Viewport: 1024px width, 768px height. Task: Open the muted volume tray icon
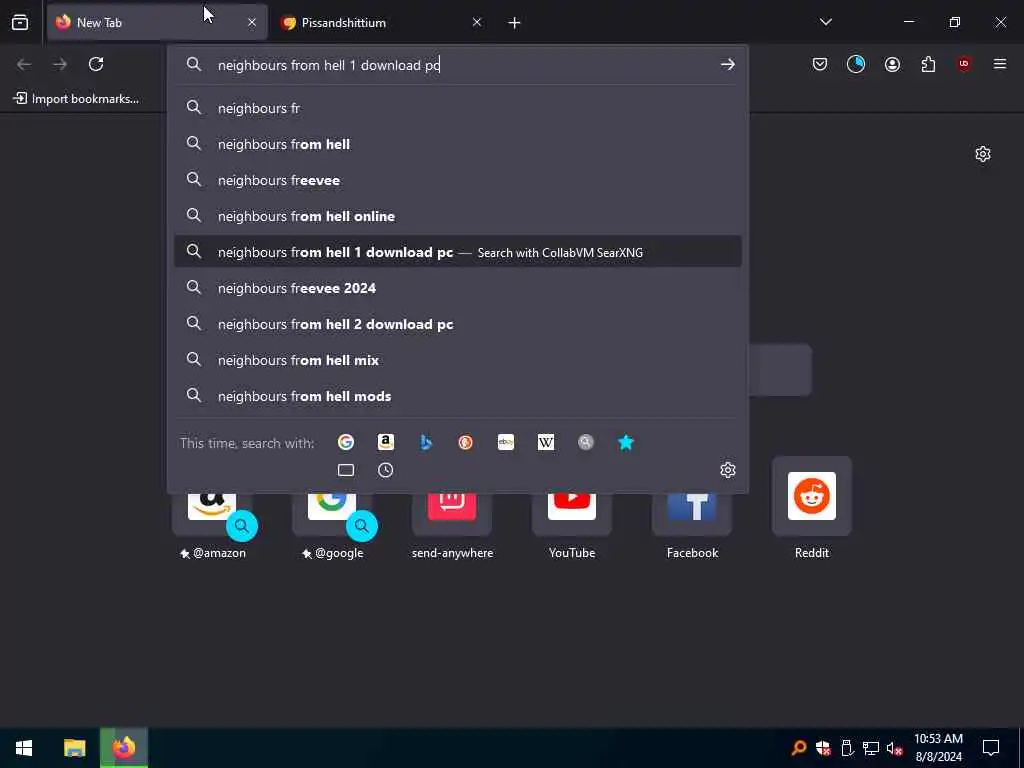(x=894, y=748)
